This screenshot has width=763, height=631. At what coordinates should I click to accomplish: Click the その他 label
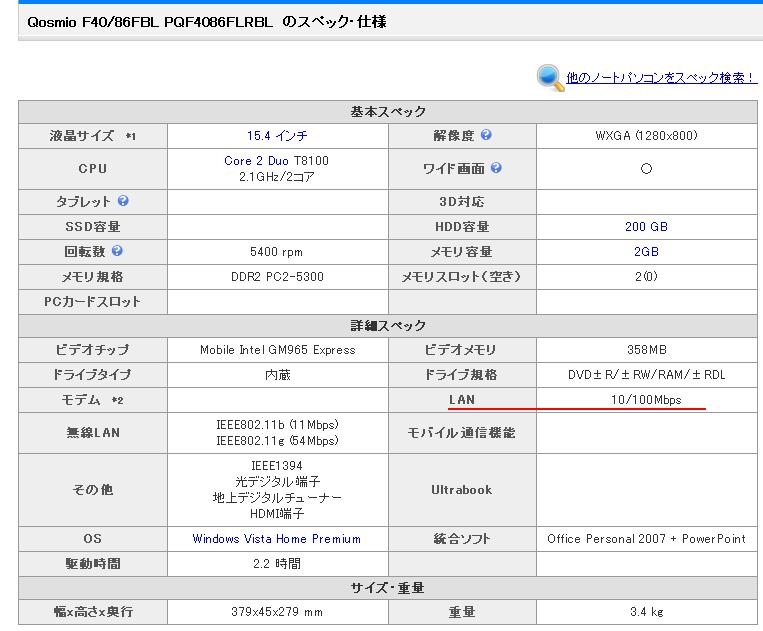pos(92,489)
